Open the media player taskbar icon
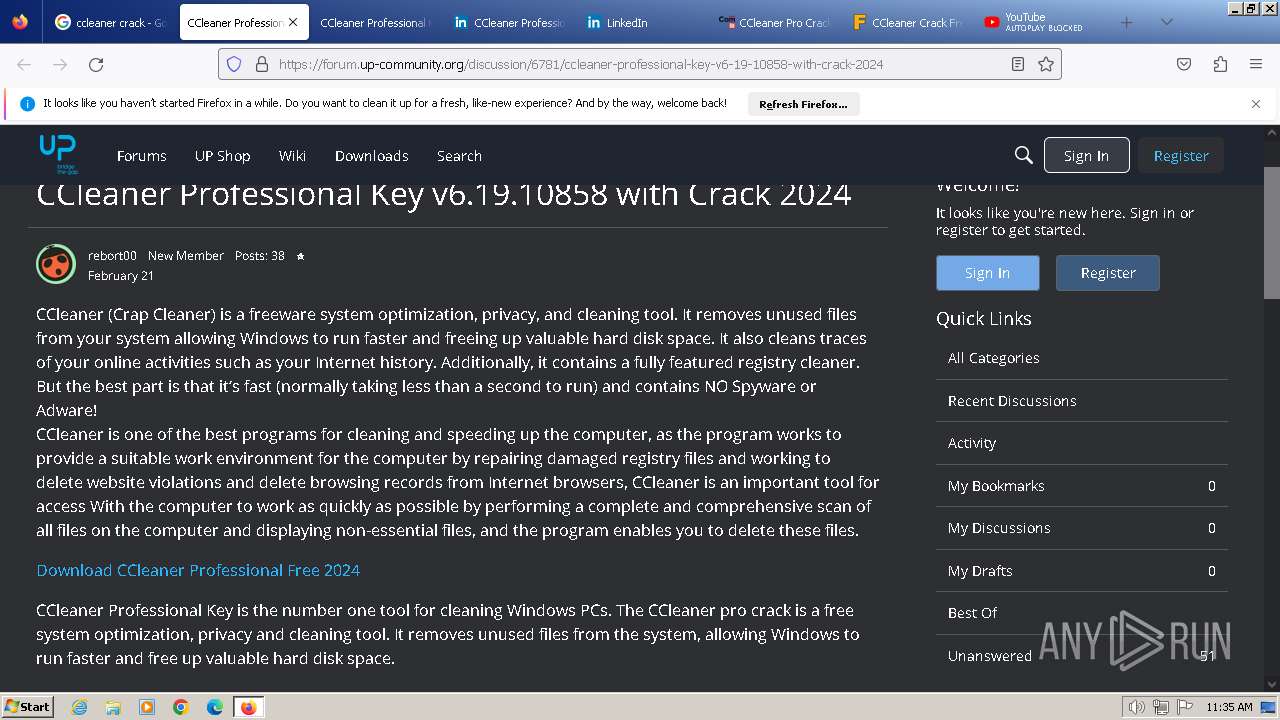The image size is (1280, 720). tap(147, 707)
